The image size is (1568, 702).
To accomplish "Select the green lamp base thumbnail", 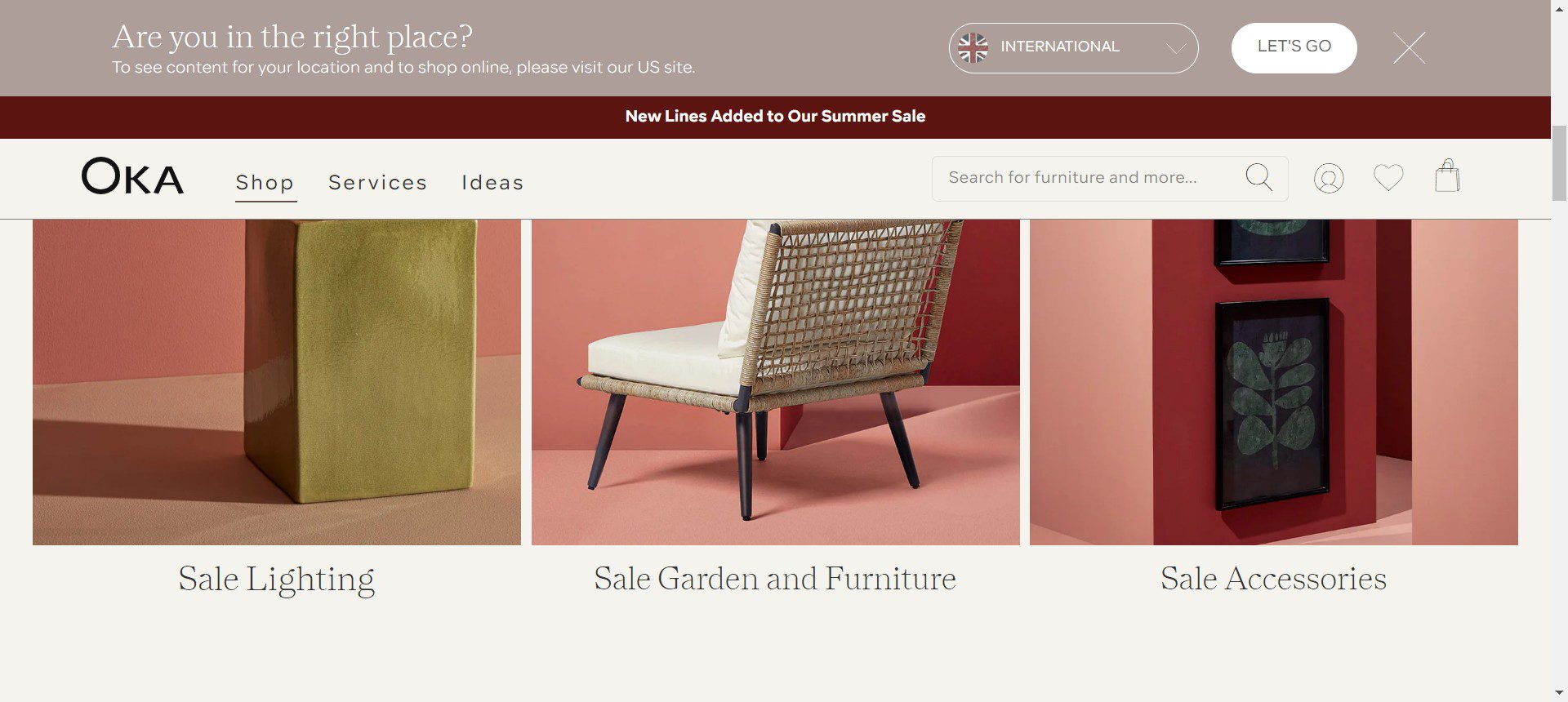I will 277,381.
